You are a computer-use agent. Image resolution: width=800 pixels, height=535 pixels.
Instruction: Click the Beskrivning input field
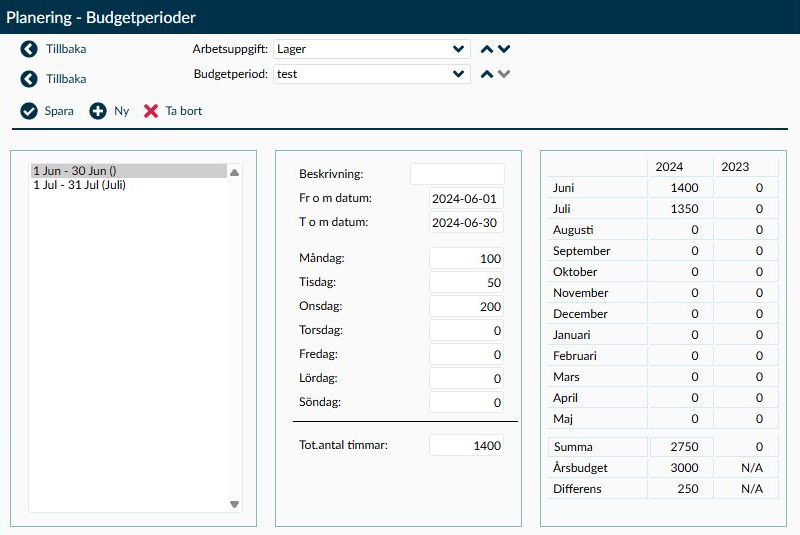tap(457, 174)
